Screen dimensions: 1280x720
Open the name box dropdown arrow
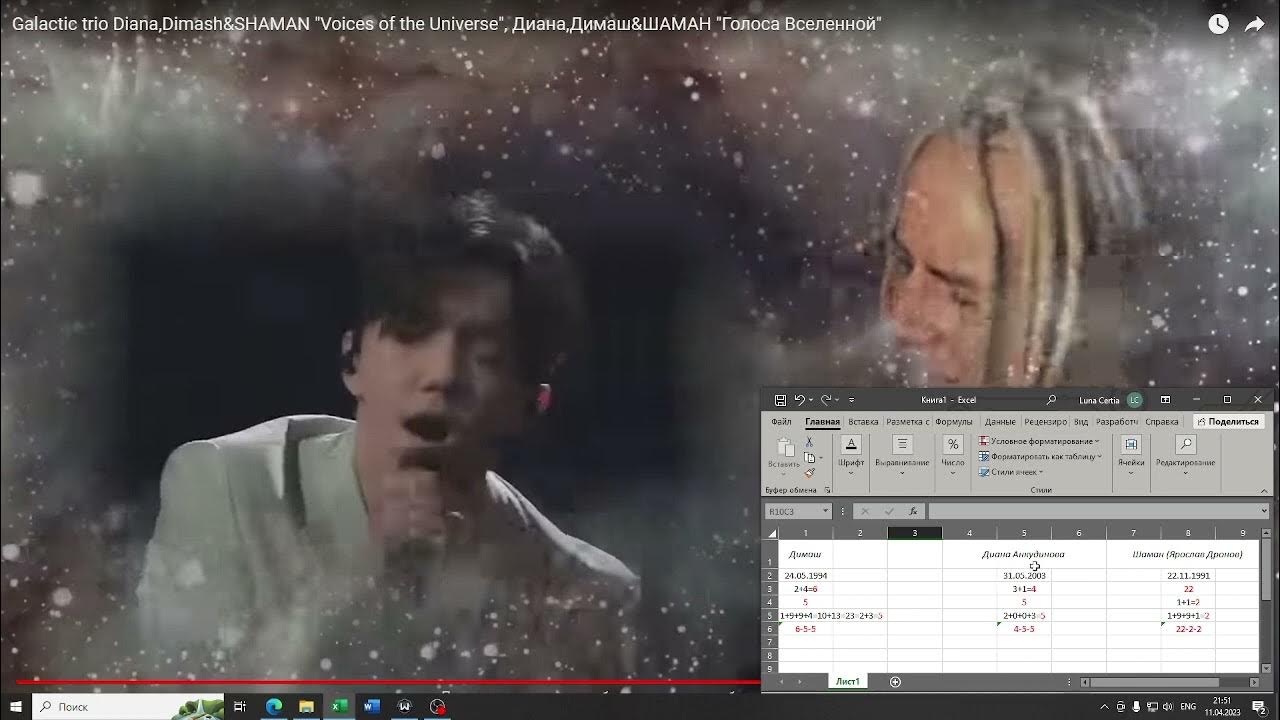tap(825, 511)
